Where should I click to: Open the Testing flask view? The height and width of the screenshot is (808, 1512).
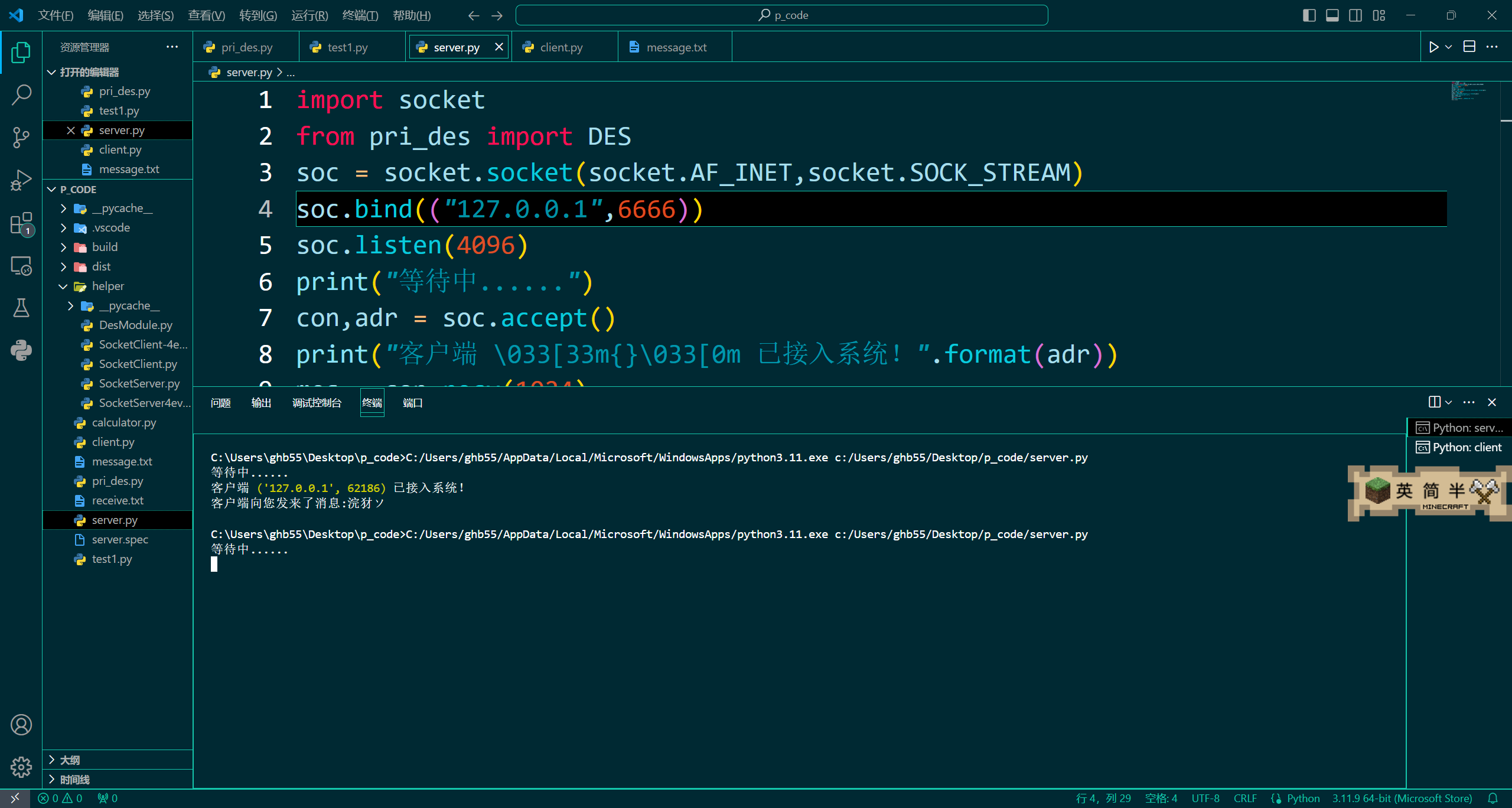tap(21, 308)
